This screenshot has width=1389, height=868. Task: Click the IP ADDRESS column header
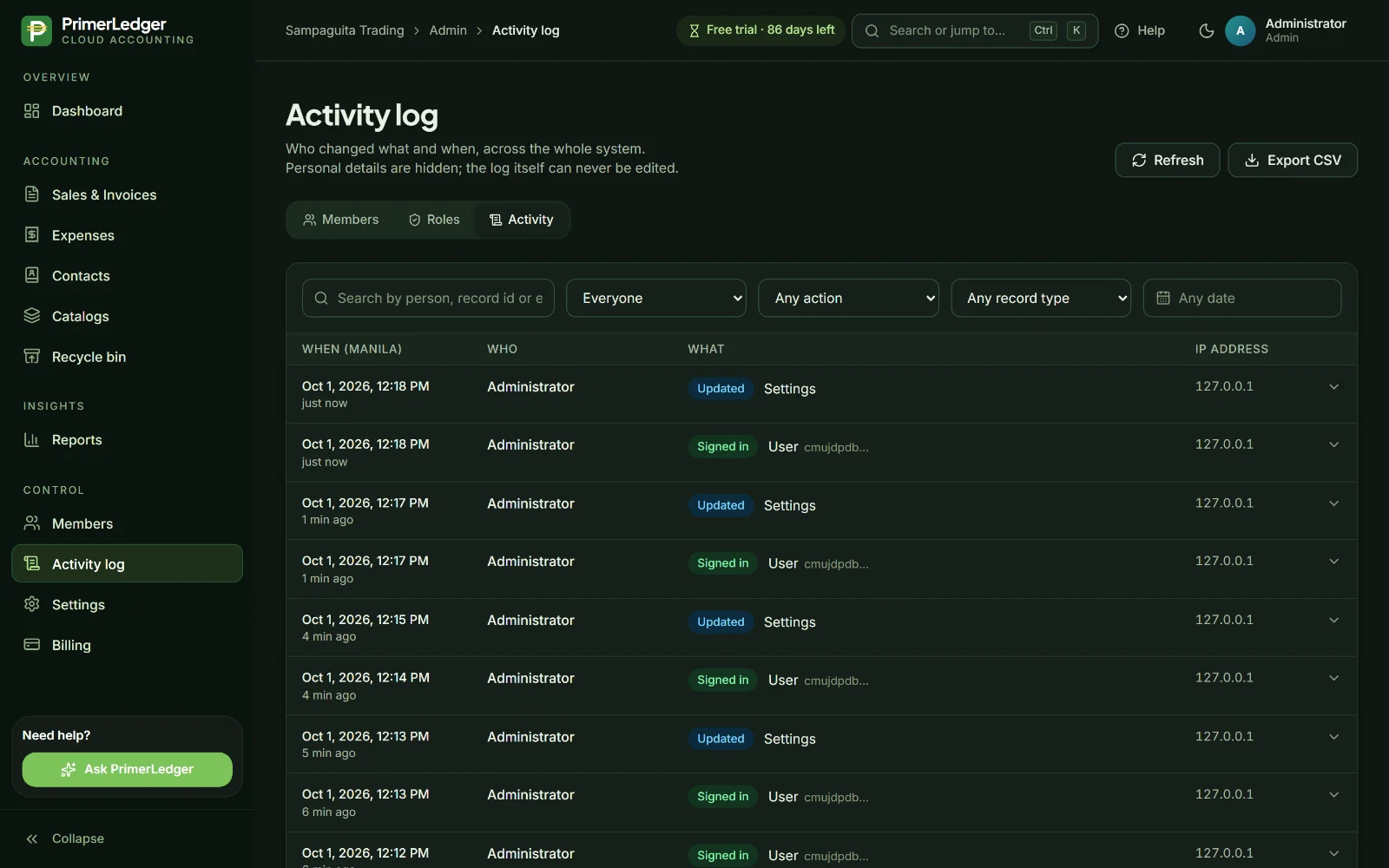1231,349
